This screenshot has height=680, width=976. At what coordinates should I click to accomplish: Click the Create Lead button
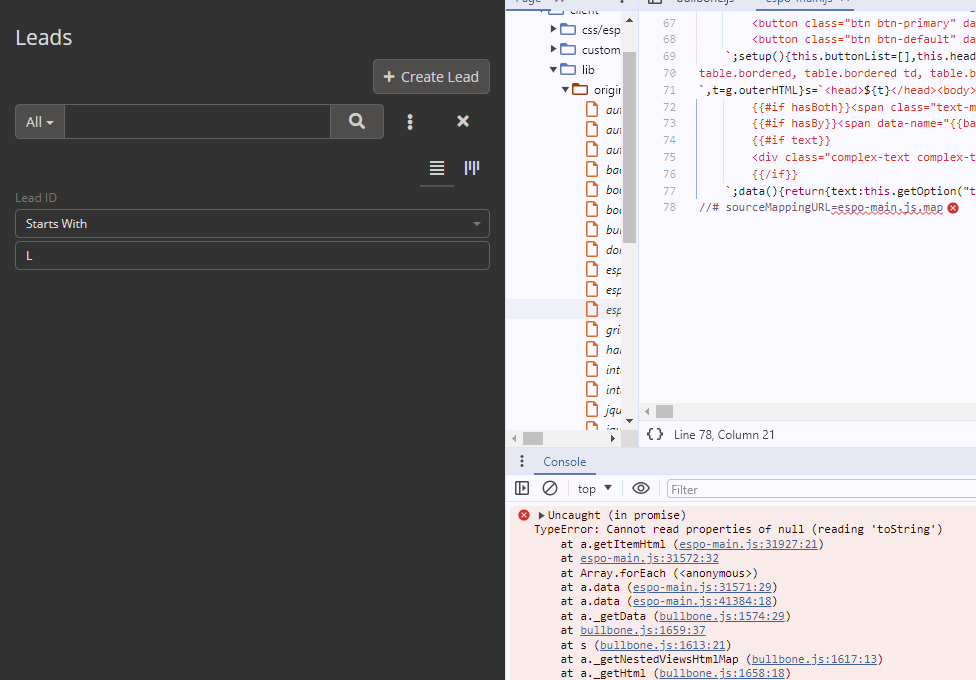(431, 76)
